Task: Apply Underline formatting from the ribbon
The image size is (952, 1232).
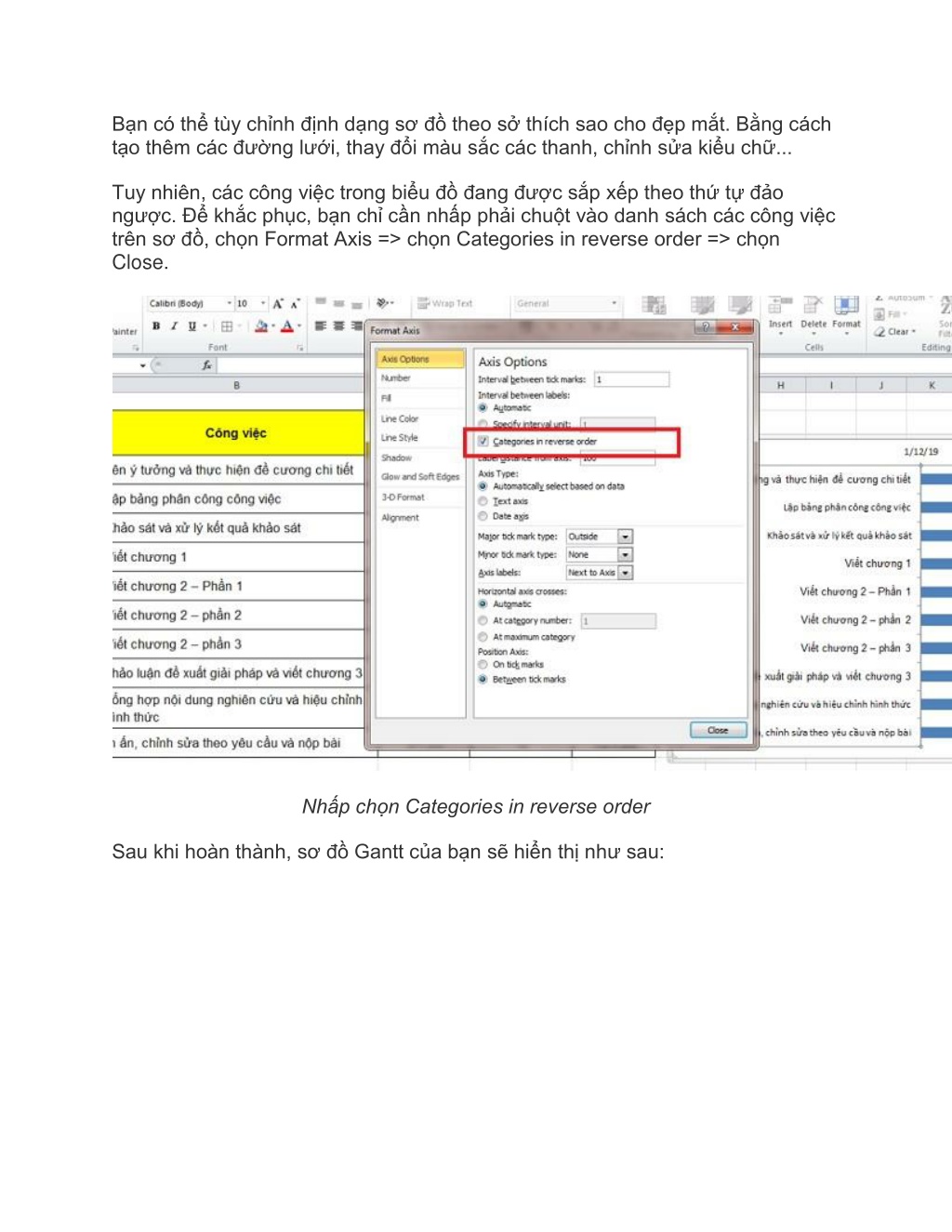Action: tap(192, 325)
